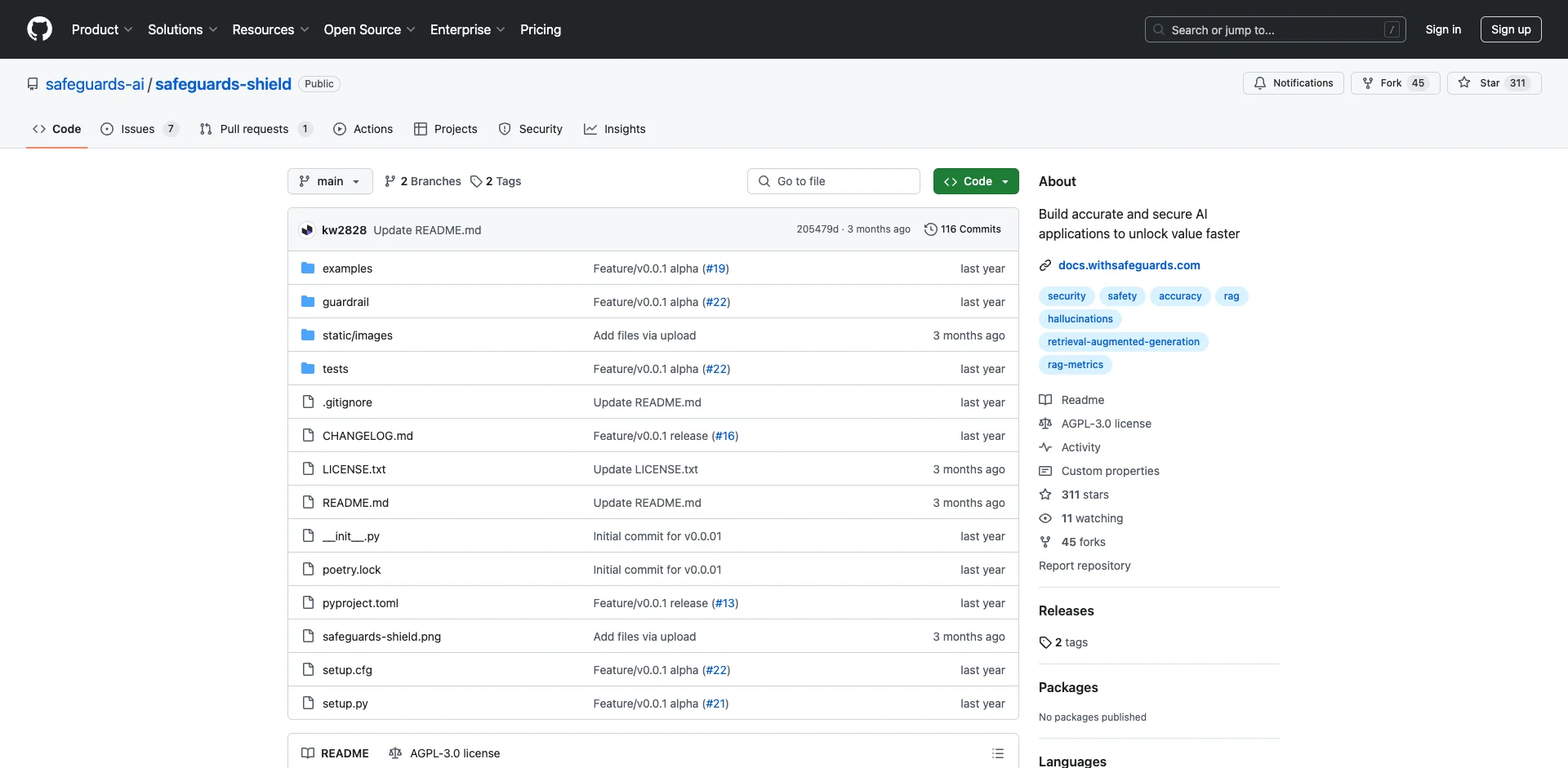Click the Activity pulse icon

pyautogui.click(x=1045, y=447)
